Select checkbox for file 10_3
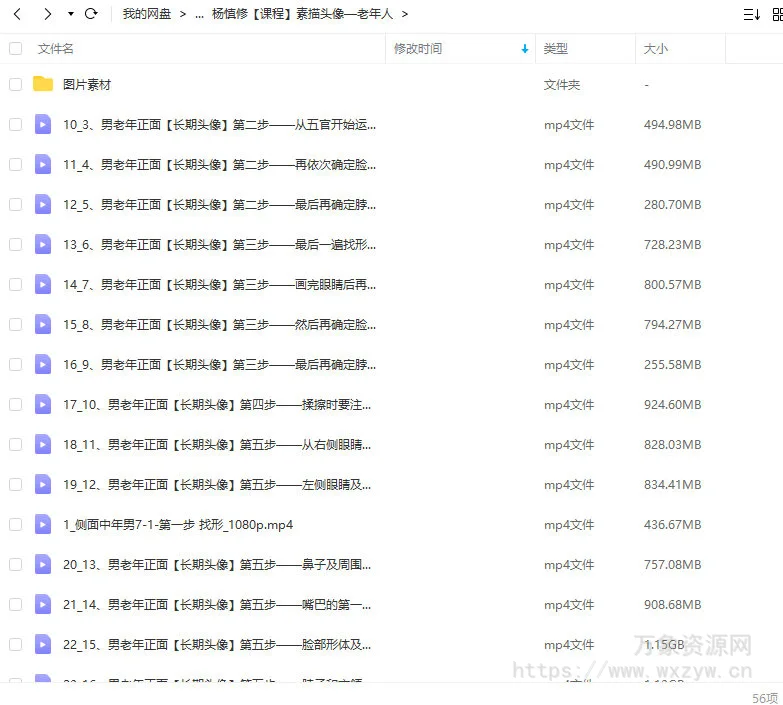Image resolution: width=783 pixels, height=705 pixels. [15, 124]
